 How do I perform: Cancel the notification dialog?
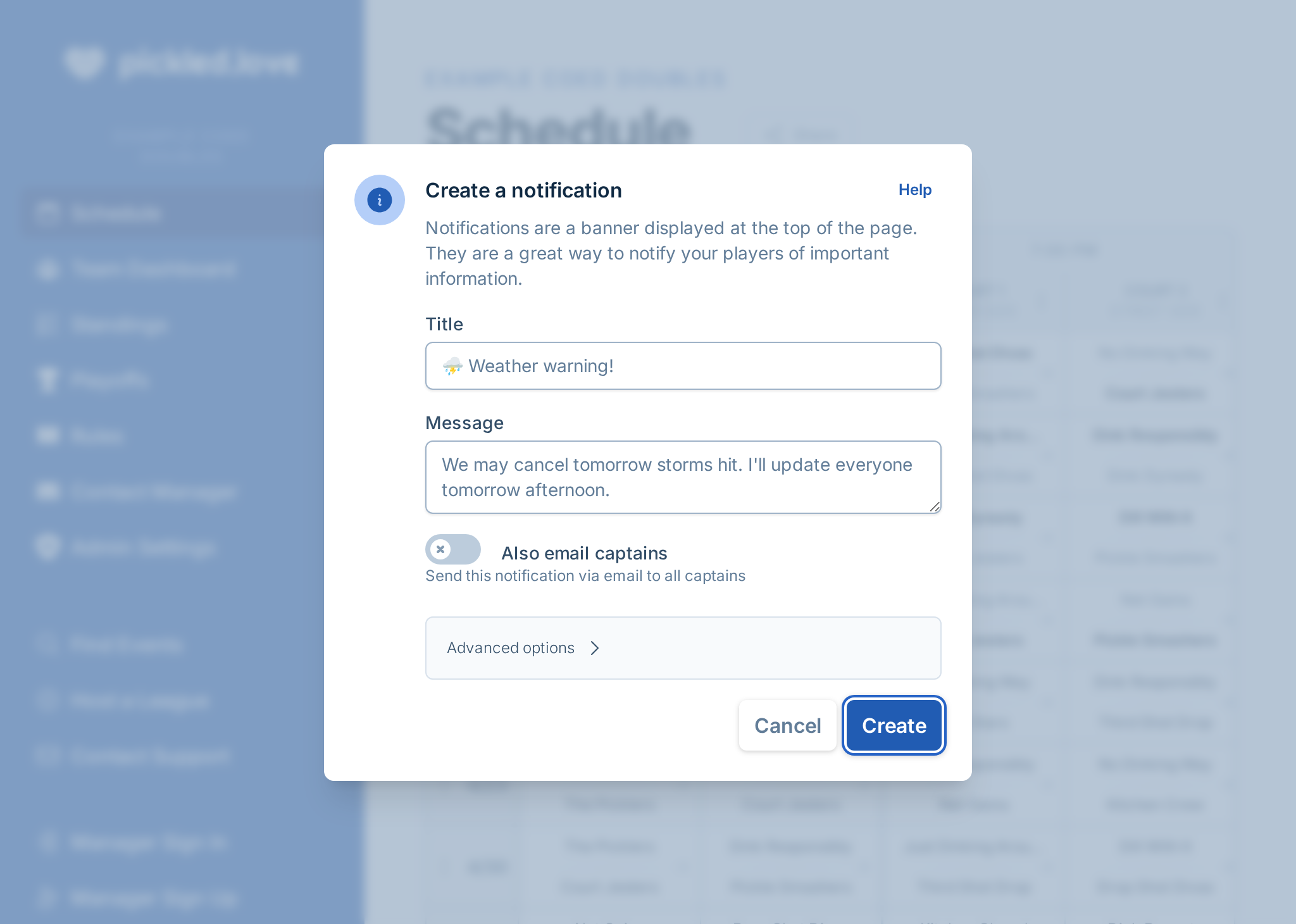coord(787,725)
